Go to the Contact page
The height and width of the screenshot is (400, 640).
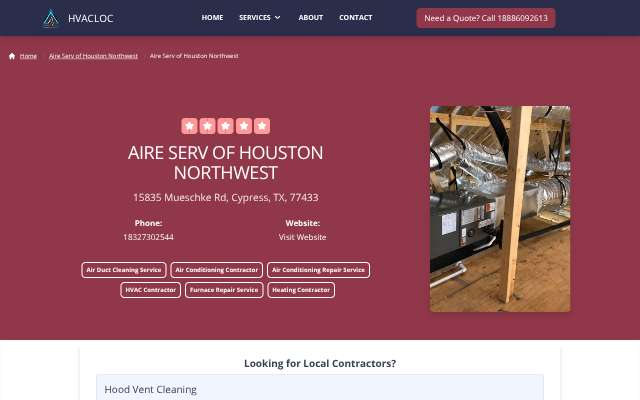[x=356, y=18]
